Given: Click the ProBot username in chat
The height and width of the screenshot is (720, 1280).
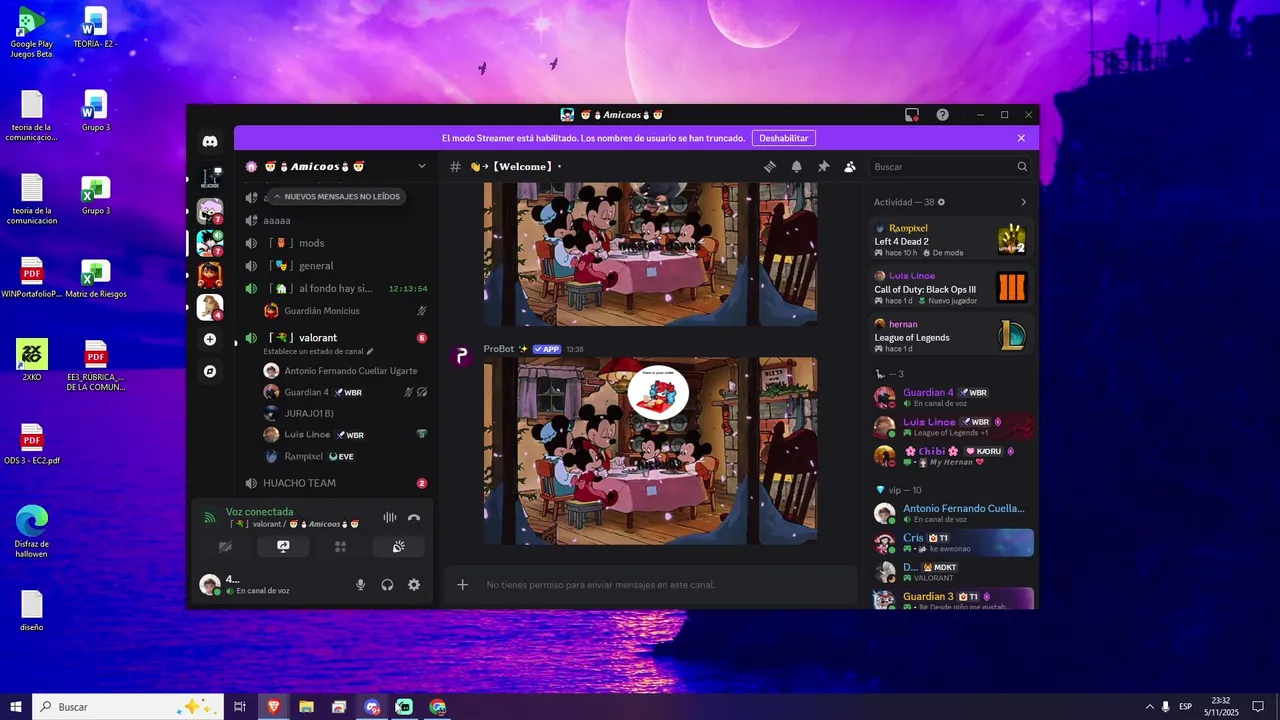Looking at the screenshot, I should [498, 349].
